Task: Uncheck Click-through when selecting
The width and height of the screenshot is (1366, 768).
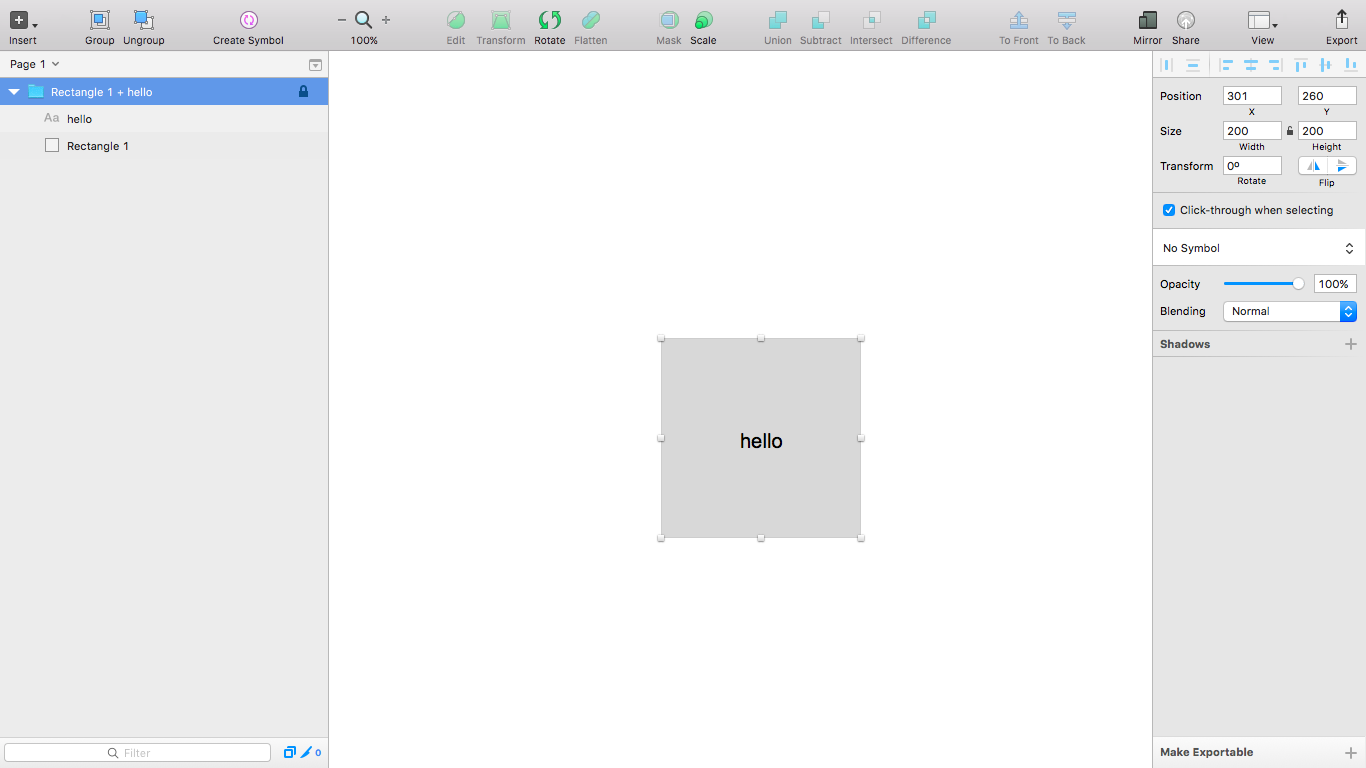Action: pos(1168,210)
